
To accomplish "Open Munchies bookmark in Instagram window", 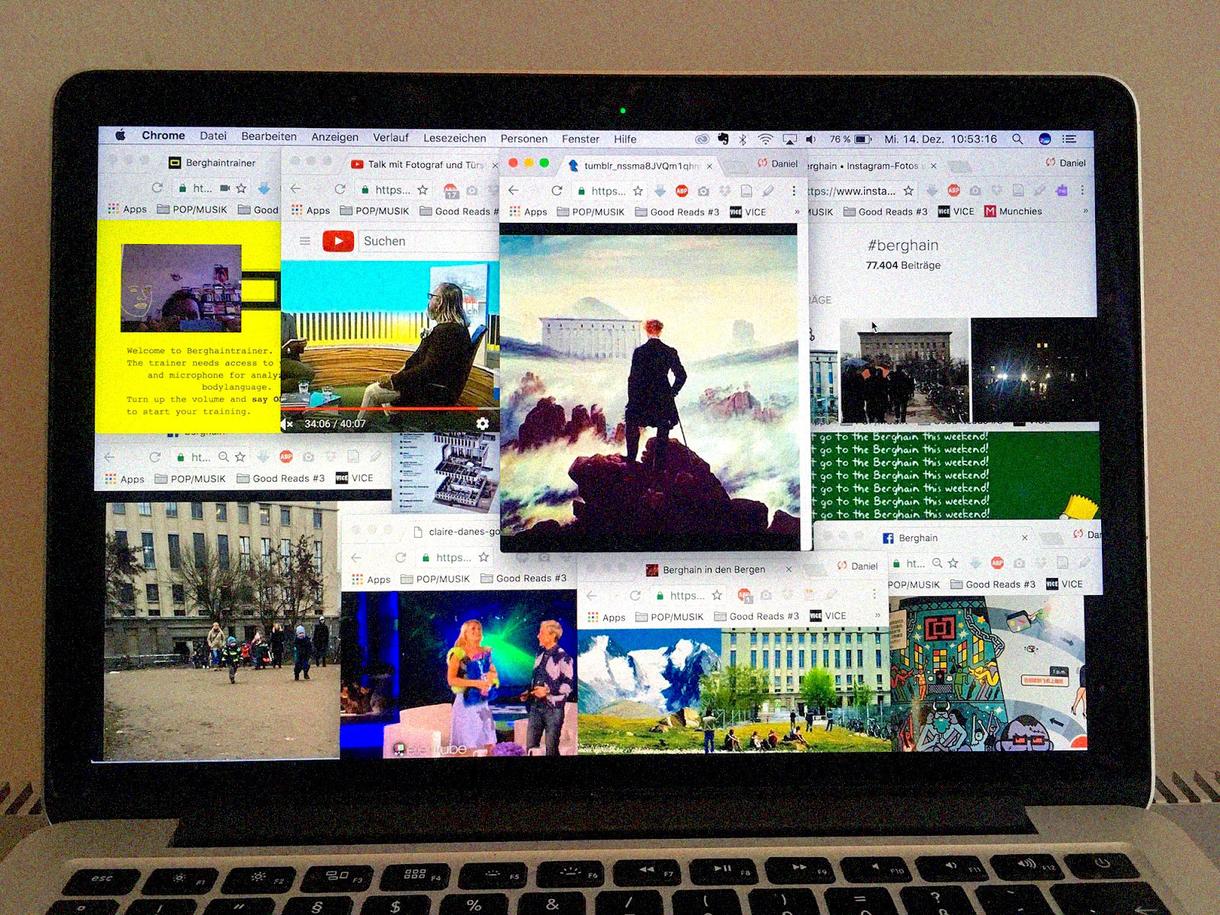I will point(1013,212).
